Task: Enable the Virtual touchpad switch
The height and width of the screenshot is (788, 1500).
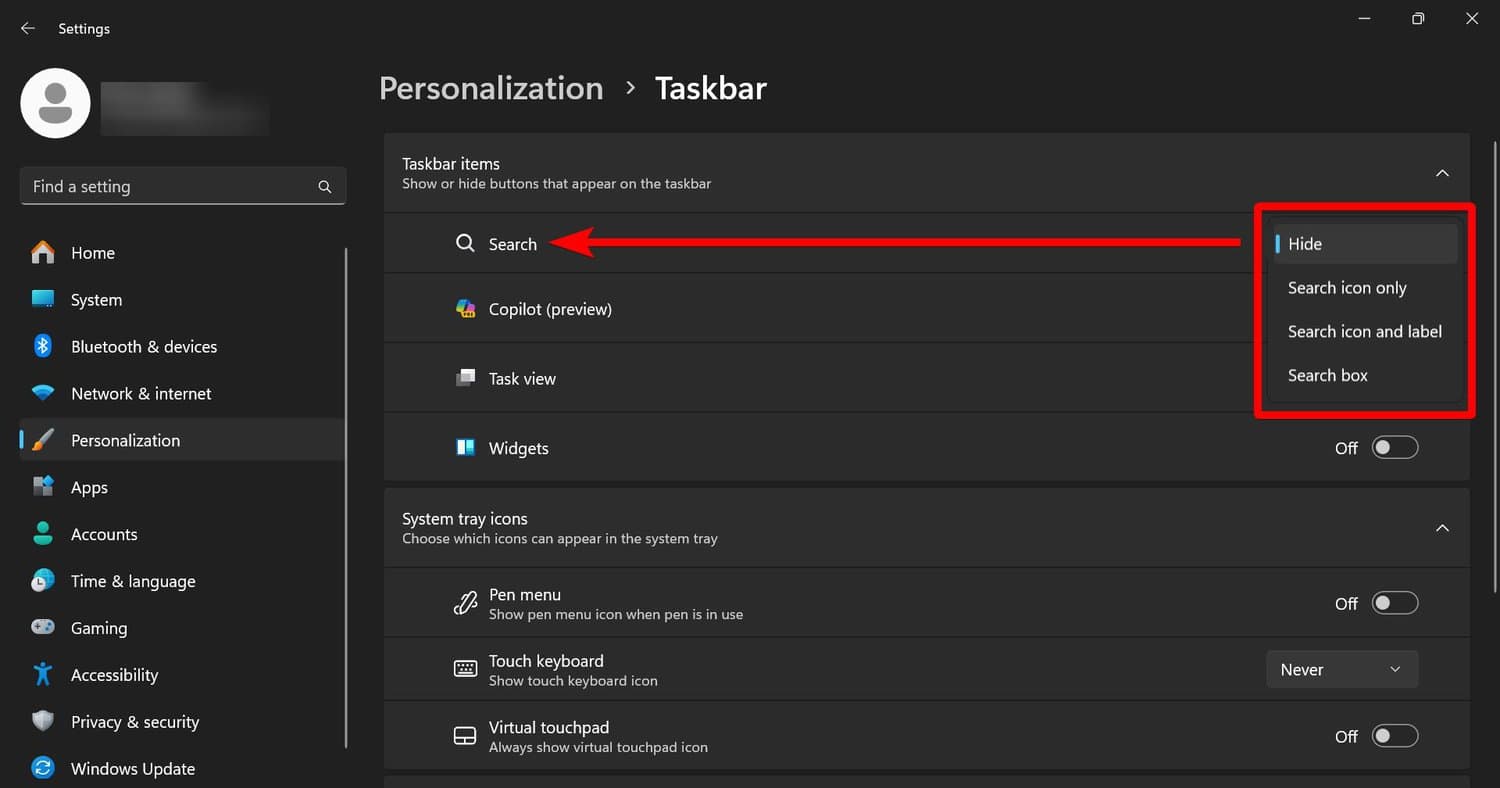Action: (1395, 735)
